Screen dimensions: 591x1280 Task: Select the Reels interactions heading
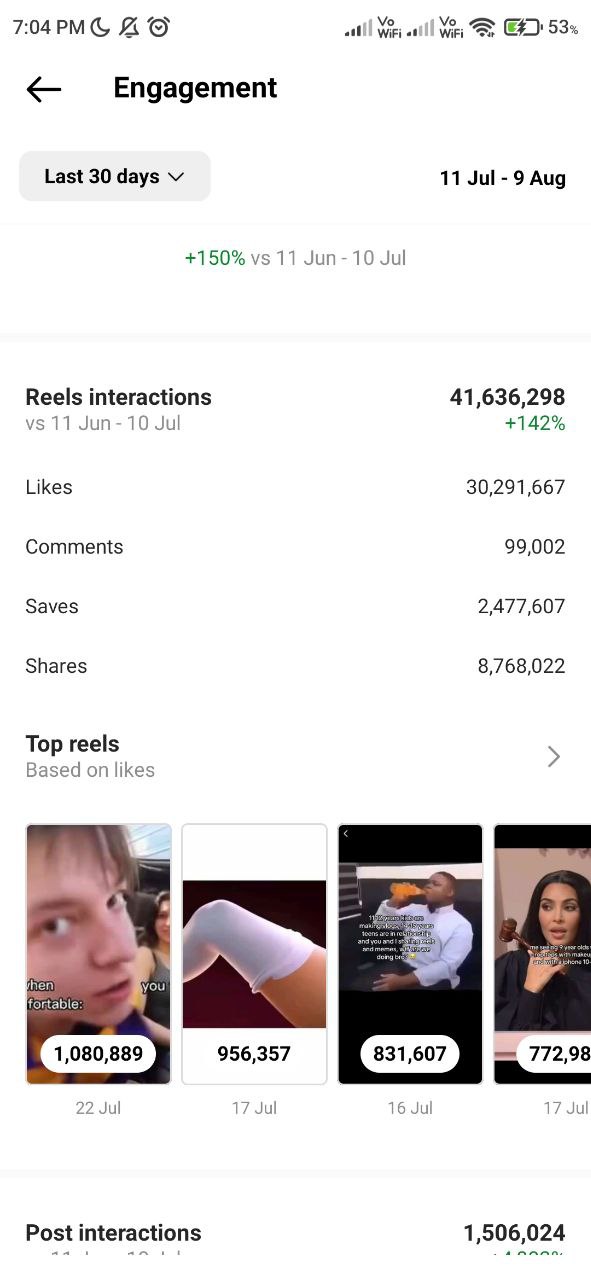[x=118, y=397]
